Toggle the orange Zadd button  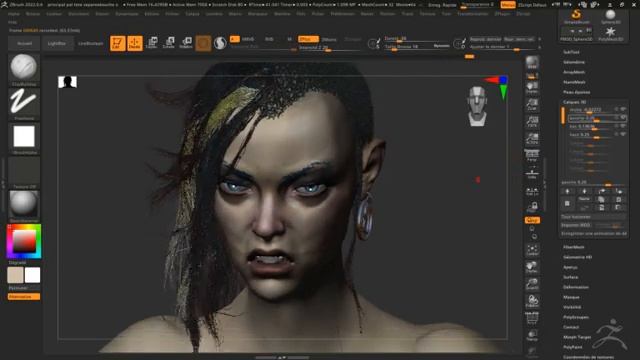(x=308, y=39)
